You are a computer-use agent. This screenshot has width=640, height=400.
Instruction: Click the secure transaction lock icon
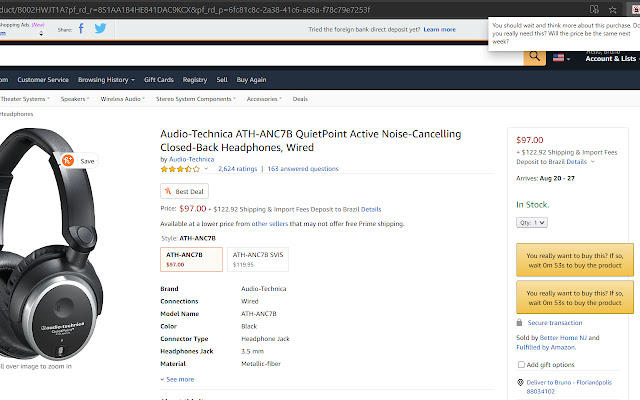[519, 322]
